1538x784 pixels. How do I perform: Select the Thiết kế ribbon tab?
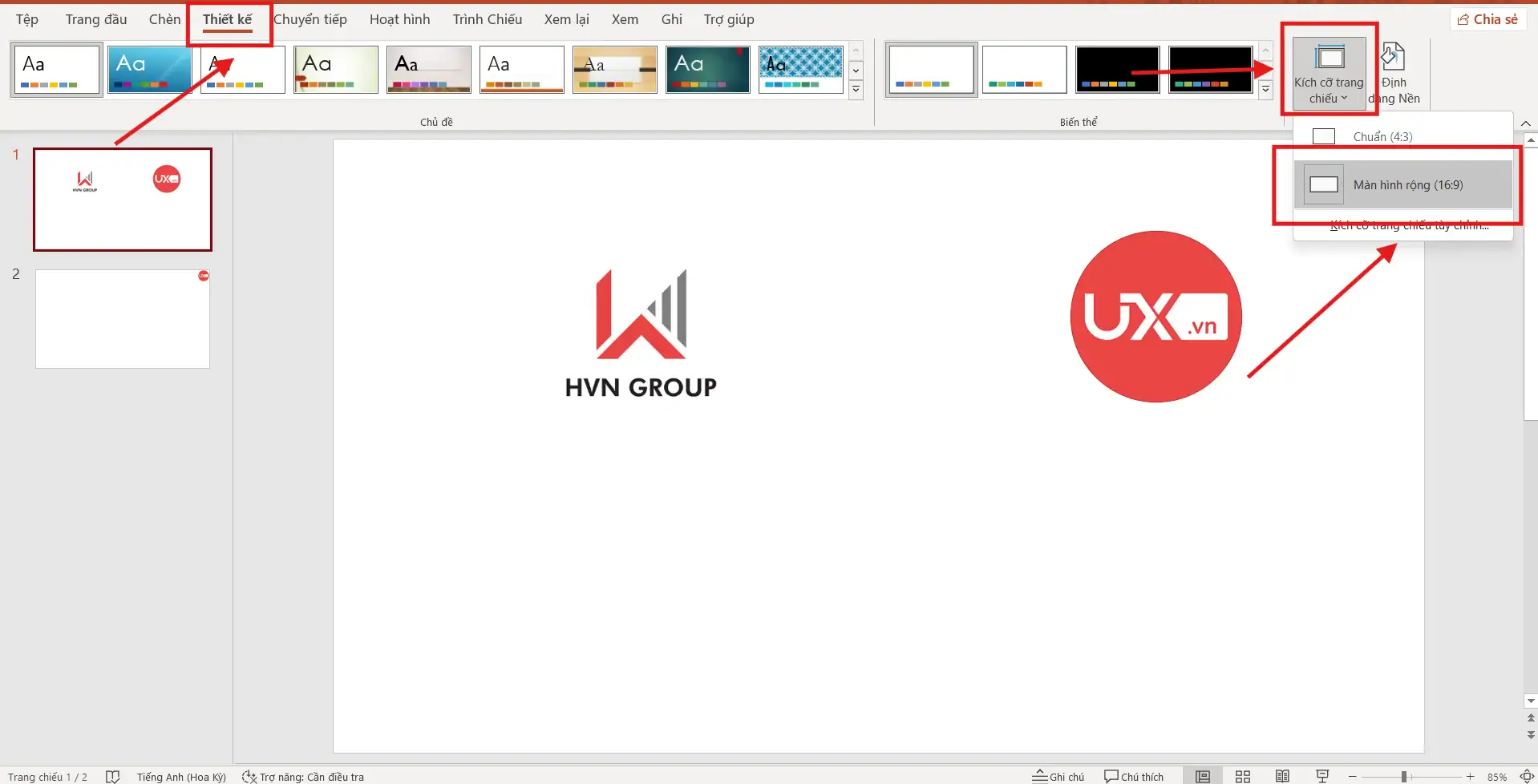click(x=227, y=19)
